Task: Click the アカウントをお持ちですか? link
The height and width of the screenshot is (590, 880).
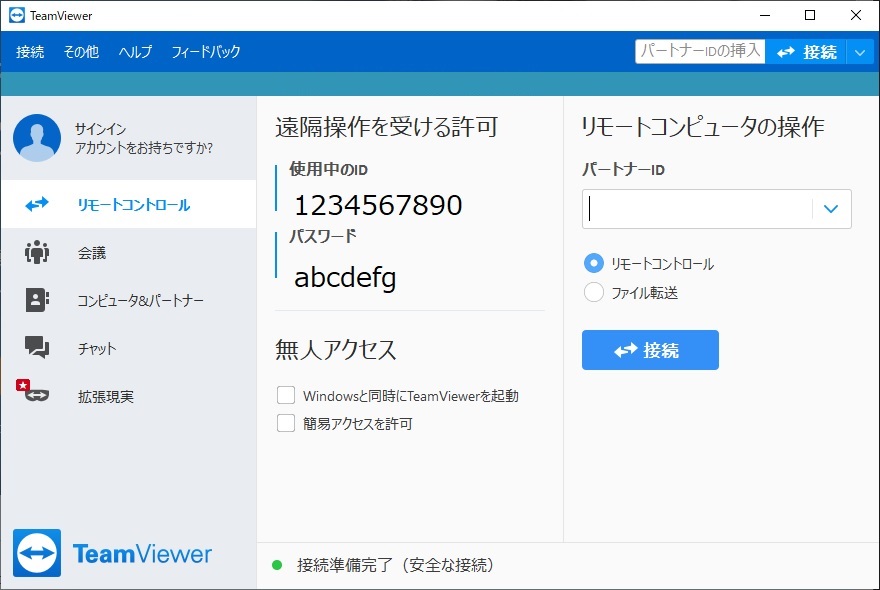Action: (144, 148)
